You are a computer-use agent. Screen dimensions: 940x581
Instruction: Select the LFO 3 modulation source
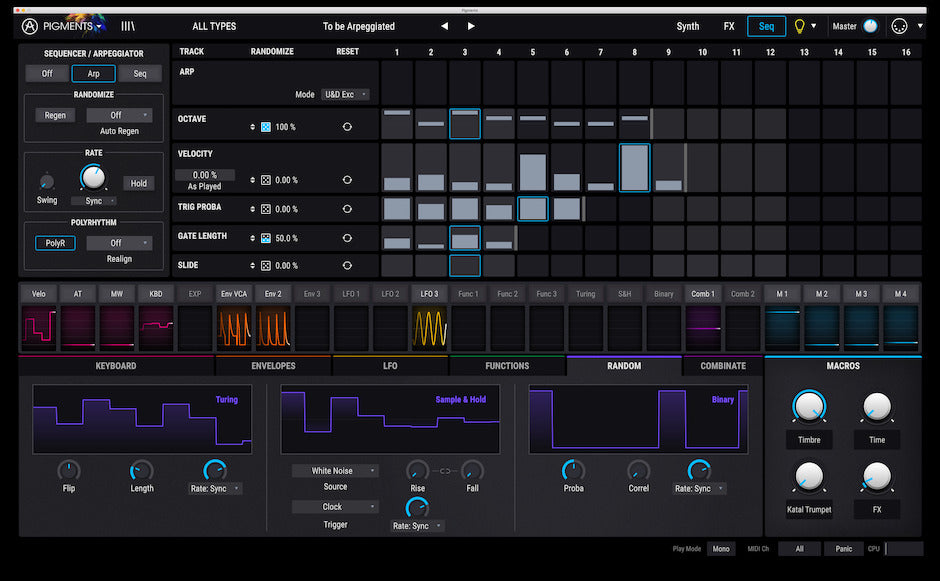coord(428,293)
